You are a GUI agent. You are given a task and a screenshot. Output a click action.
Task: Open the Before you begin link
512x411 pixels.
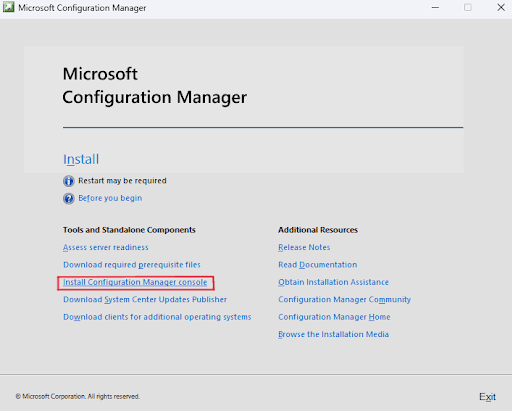coord(110,198)
